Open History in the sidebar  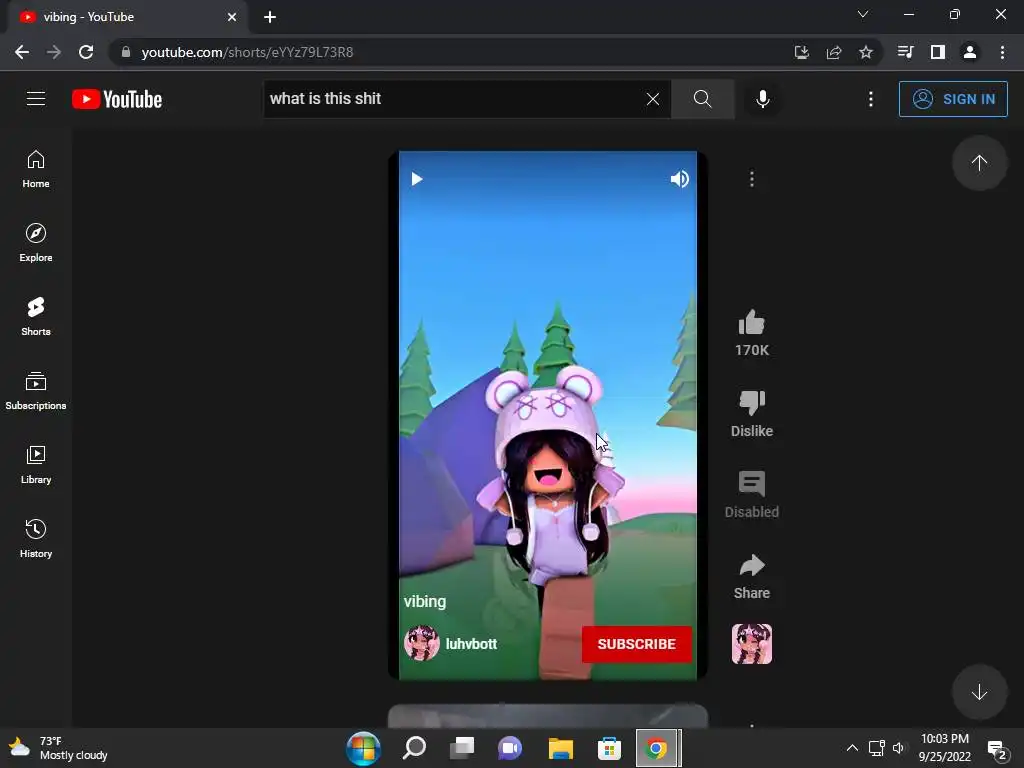(x=36, y=539)
